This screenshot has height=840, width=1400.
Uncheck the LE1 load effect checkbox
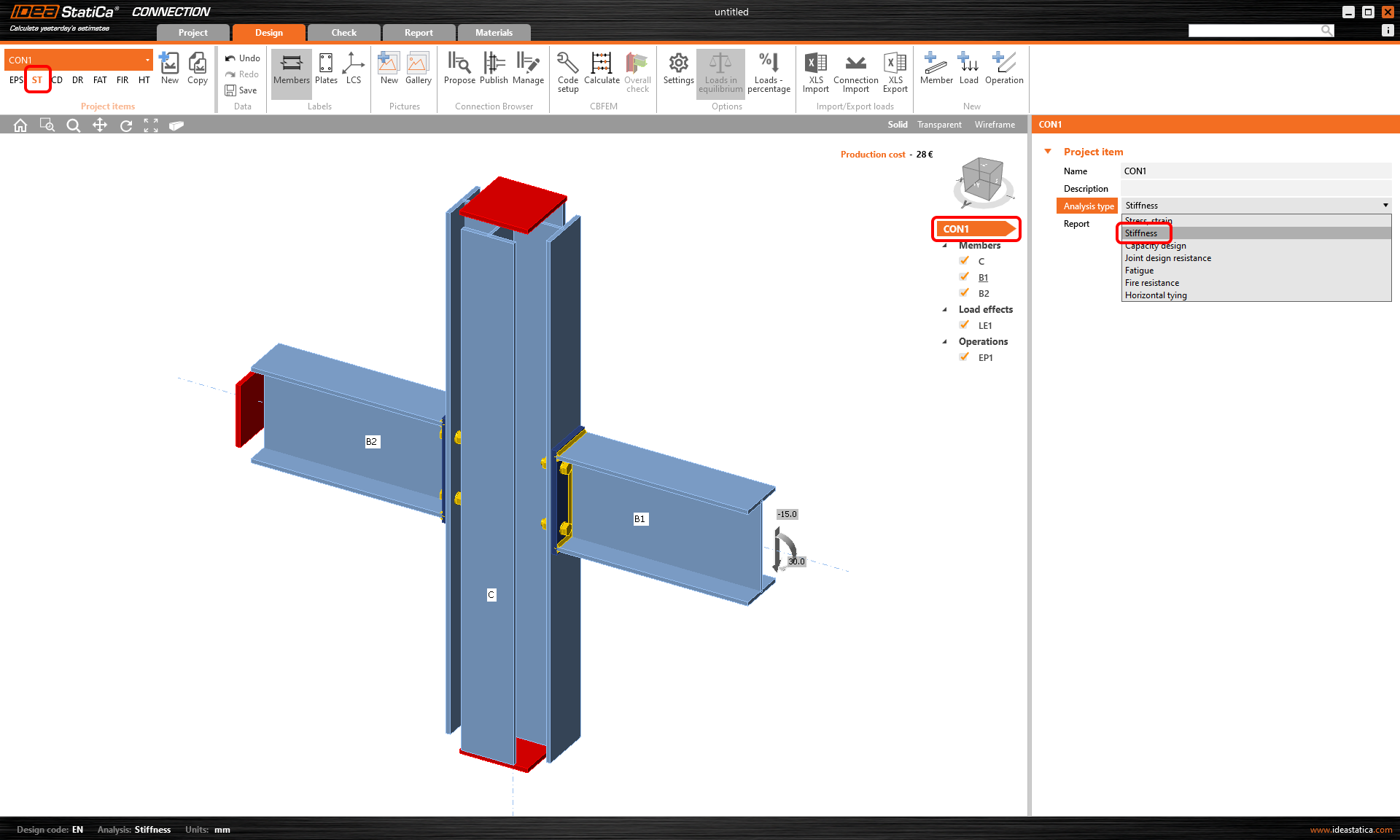point(965,325)
